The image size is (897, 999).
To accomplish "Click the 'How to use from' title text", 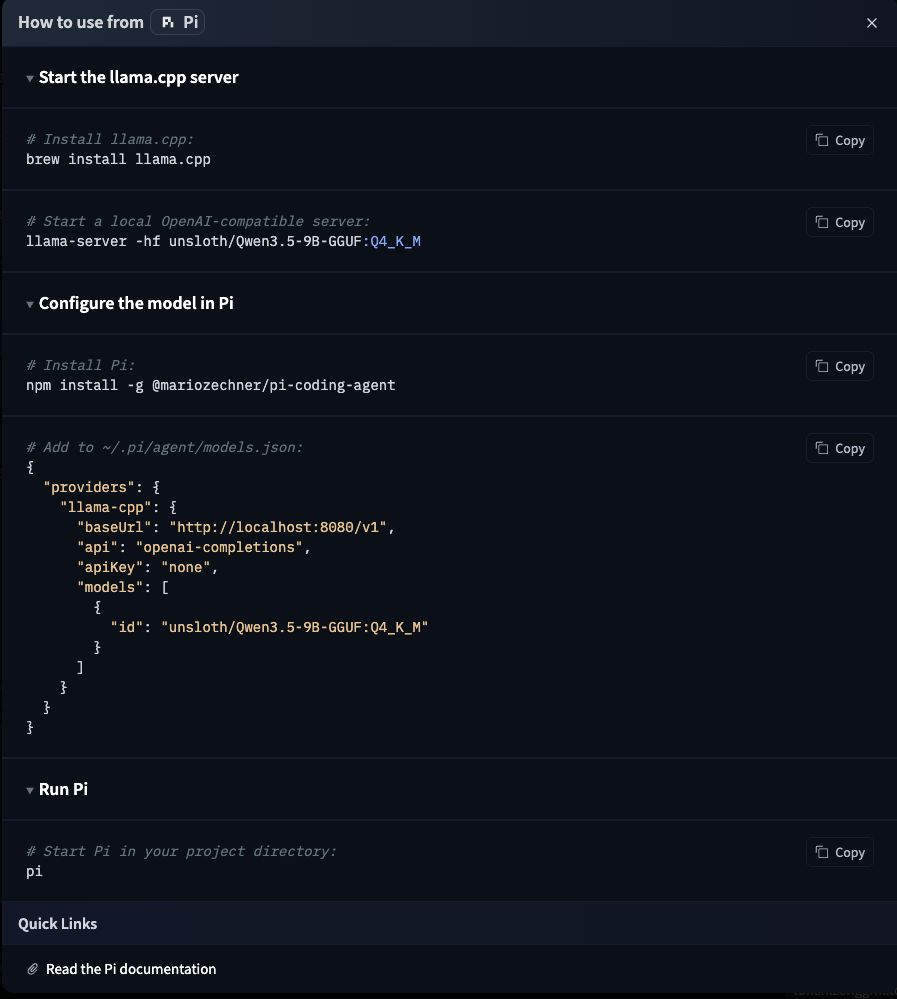I will (x=81, y=22).
